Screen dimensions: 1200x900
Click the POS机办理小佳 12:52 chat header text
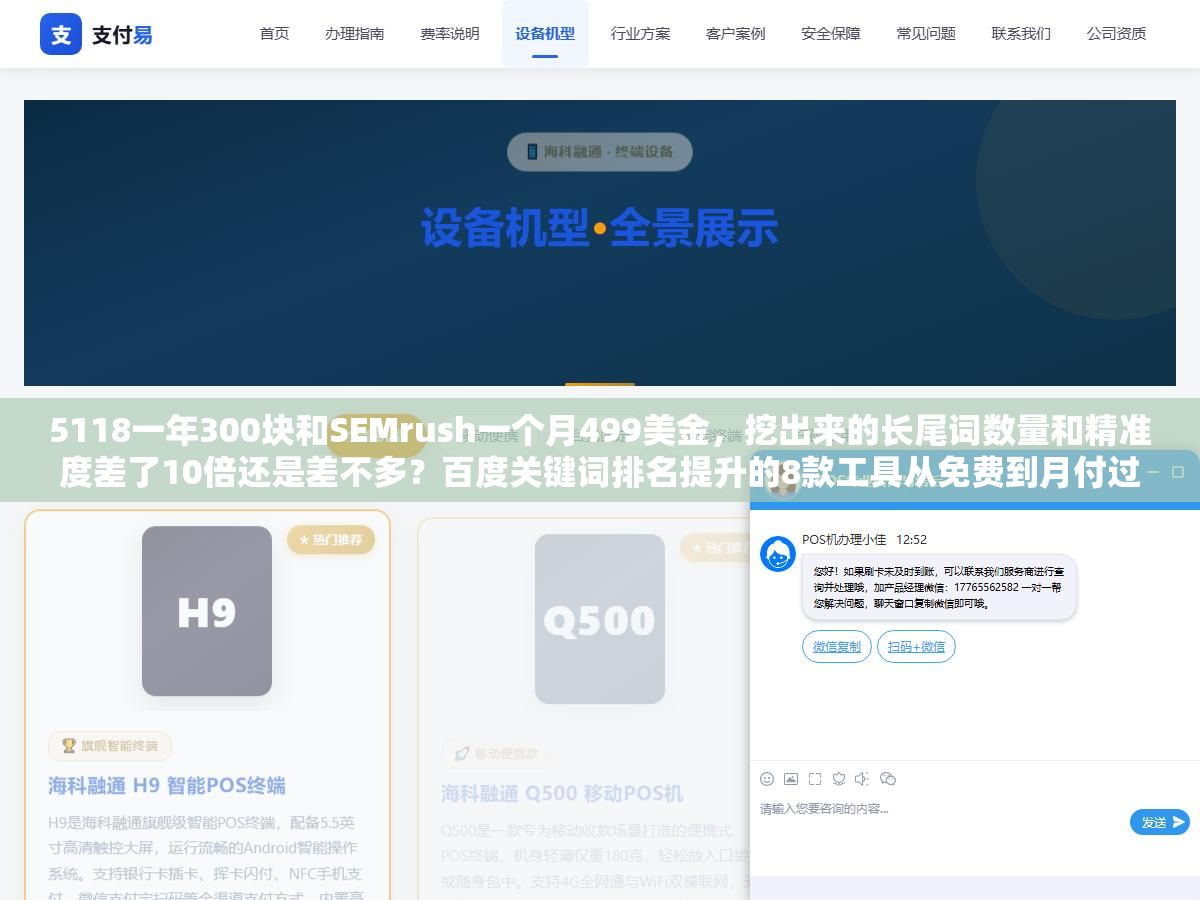point(864,539)
